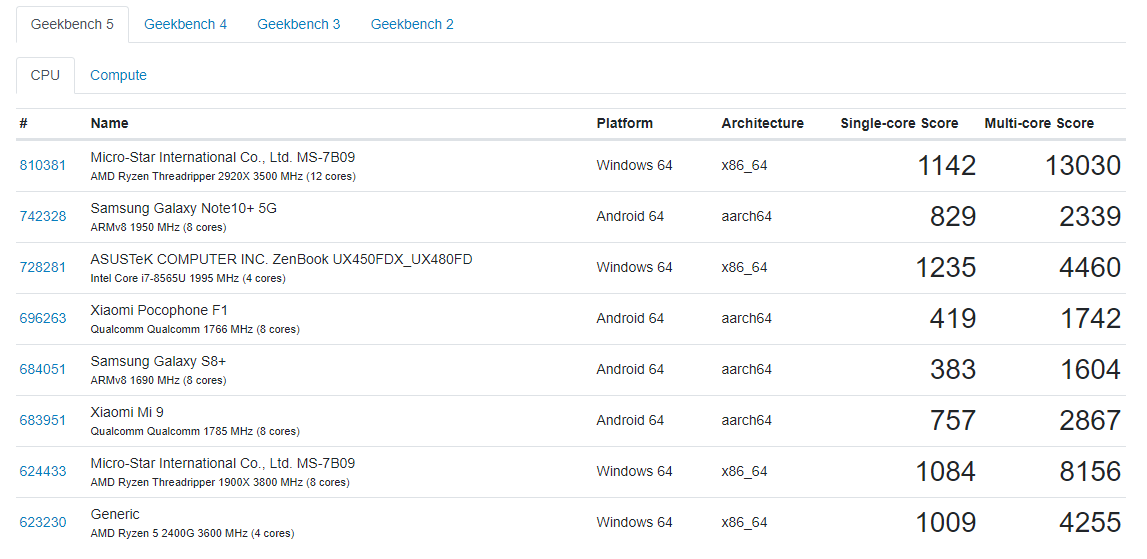Click aarch64 architecture in row 696263
Image resolution: width=1147 pixels, height=559 pixels.
click(x=747, y=318)
